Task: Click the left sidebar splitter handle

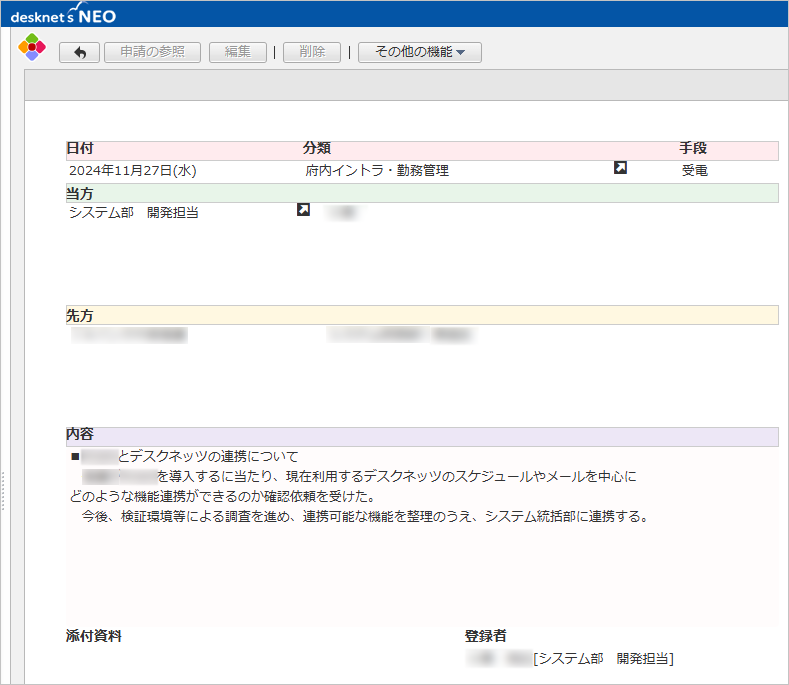Action: click(4, 490)
